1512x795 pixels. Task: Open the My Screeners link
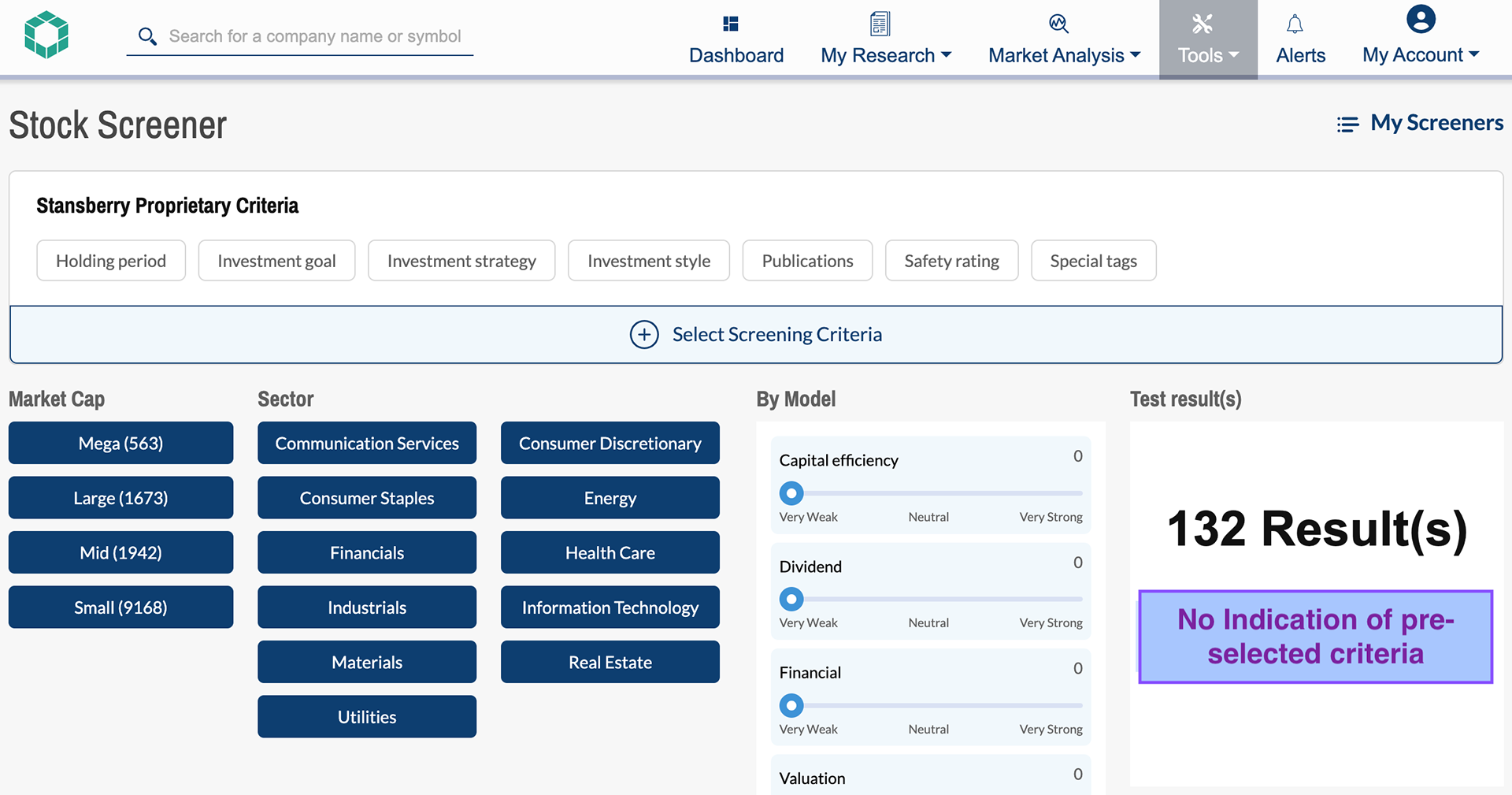(1436, 123)
